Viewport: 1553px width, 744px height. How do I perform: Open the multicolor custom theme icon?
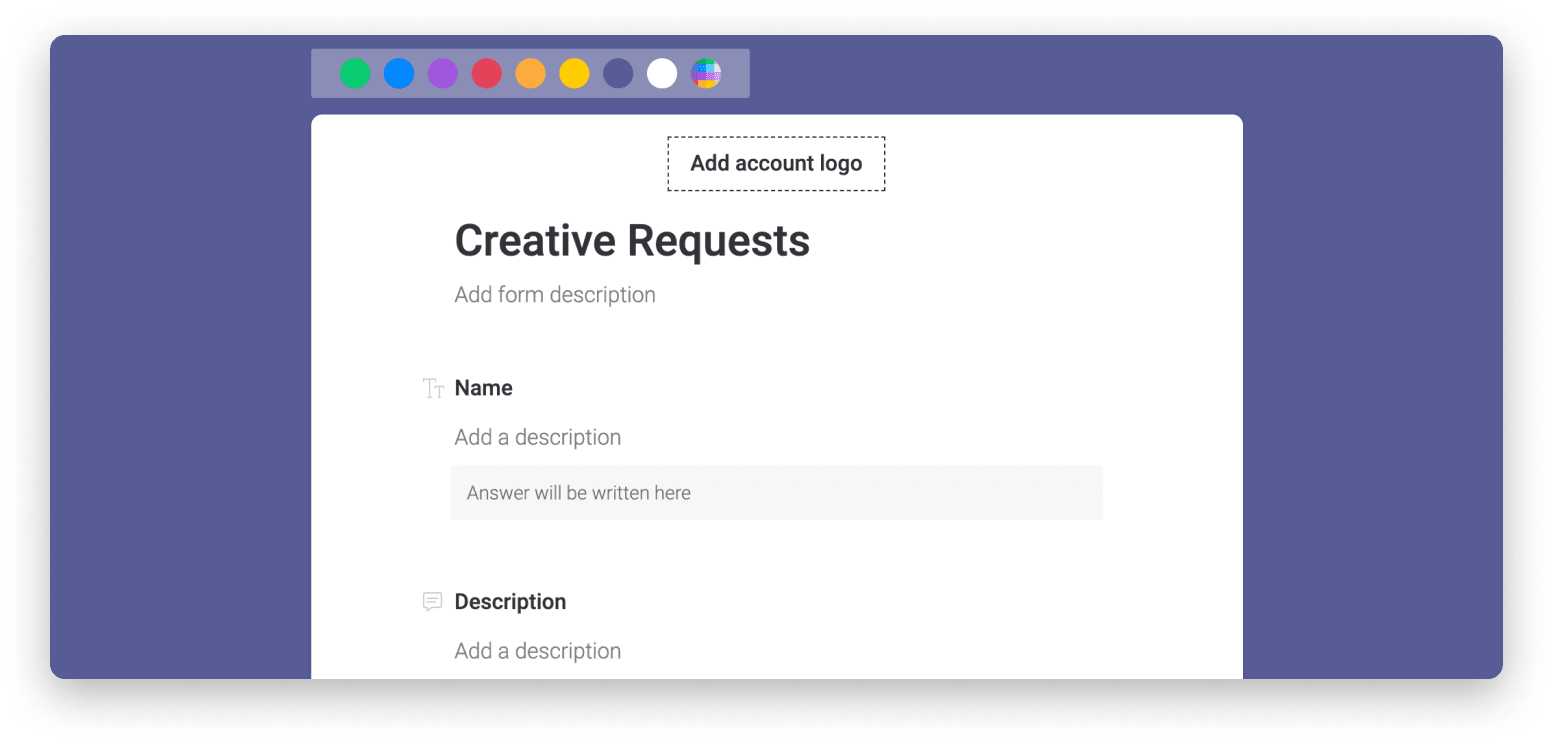point(706,73)
